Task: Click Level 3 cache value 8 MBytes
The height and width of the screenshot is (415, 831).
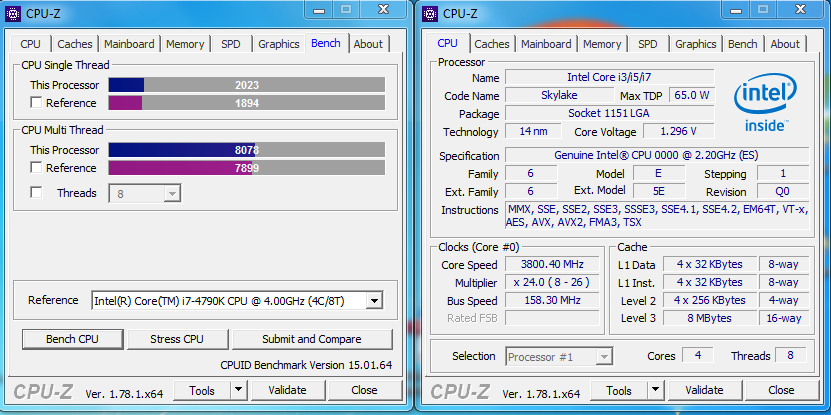Action: [x=711, y=318]
